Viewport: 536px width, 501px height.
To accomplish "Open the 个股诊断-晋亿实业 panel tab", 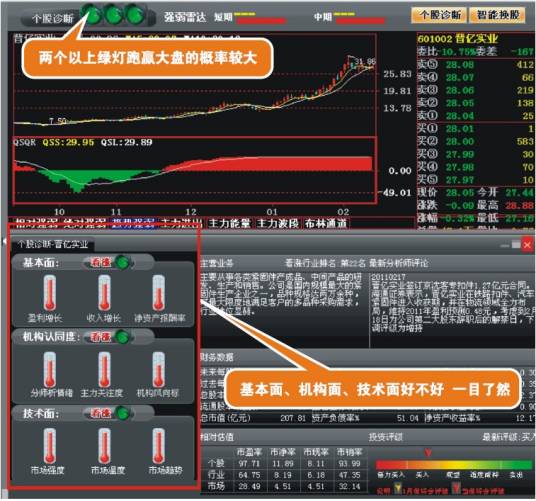I will coord(53,244).
